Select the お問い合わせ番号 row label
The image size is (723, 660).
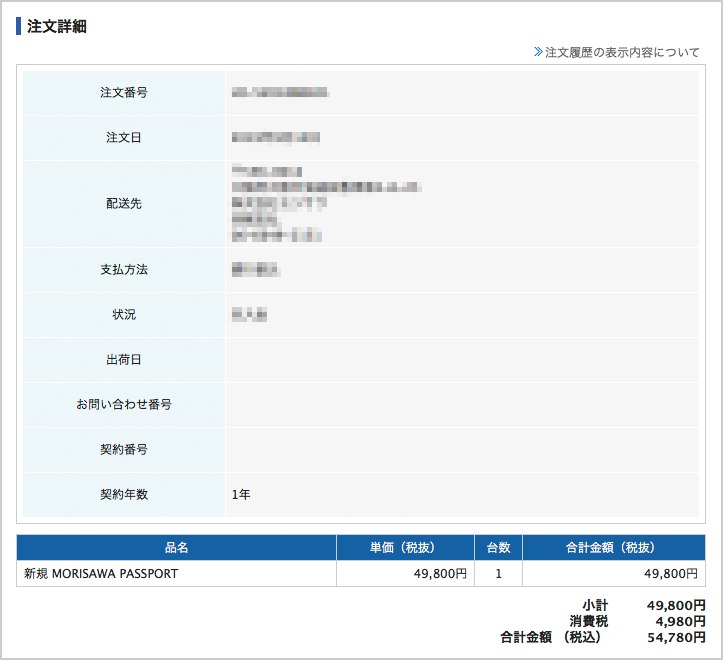124,404
